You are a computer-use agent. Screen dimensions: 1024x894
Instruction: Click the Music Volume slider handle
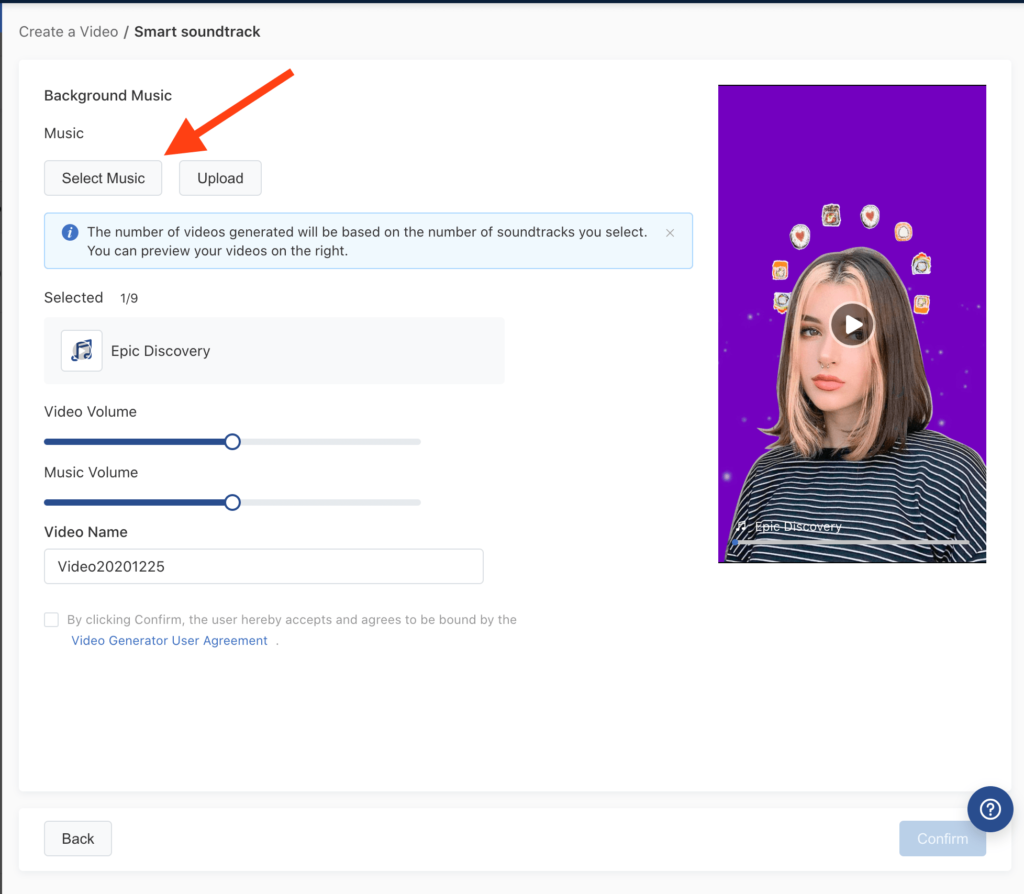click(x=232, y=502)
